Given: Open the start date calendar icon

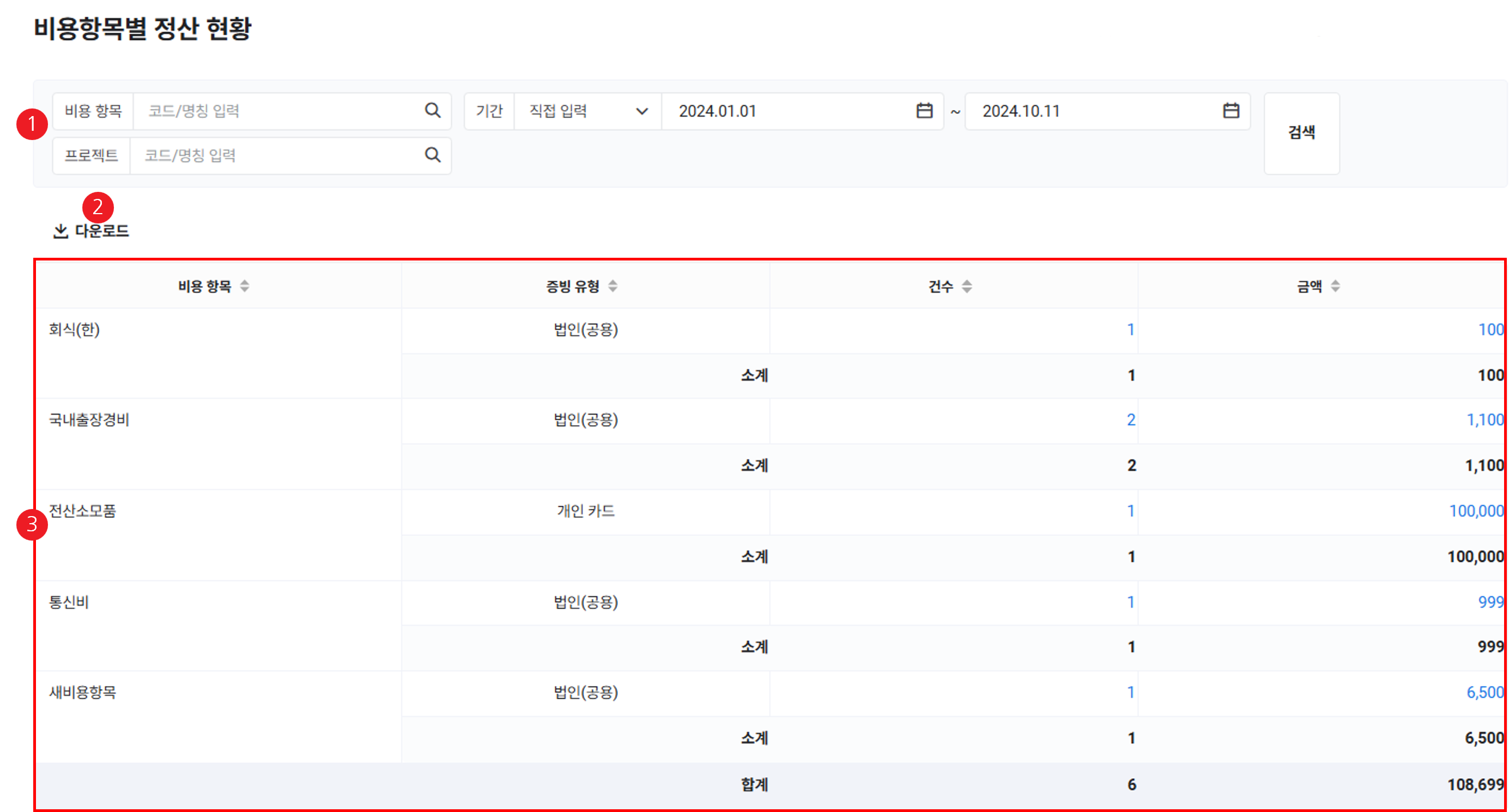Looking at the screenshot, I should tap(924, 110).
